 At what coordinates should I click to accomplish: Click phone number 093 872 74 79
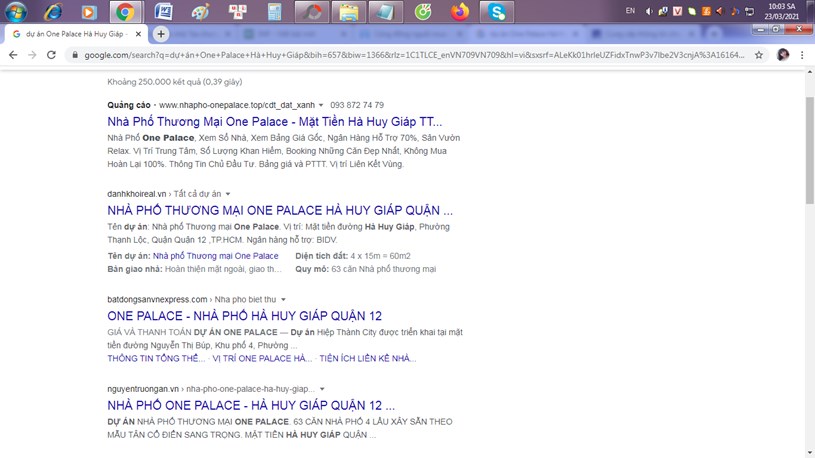(357, 105)
